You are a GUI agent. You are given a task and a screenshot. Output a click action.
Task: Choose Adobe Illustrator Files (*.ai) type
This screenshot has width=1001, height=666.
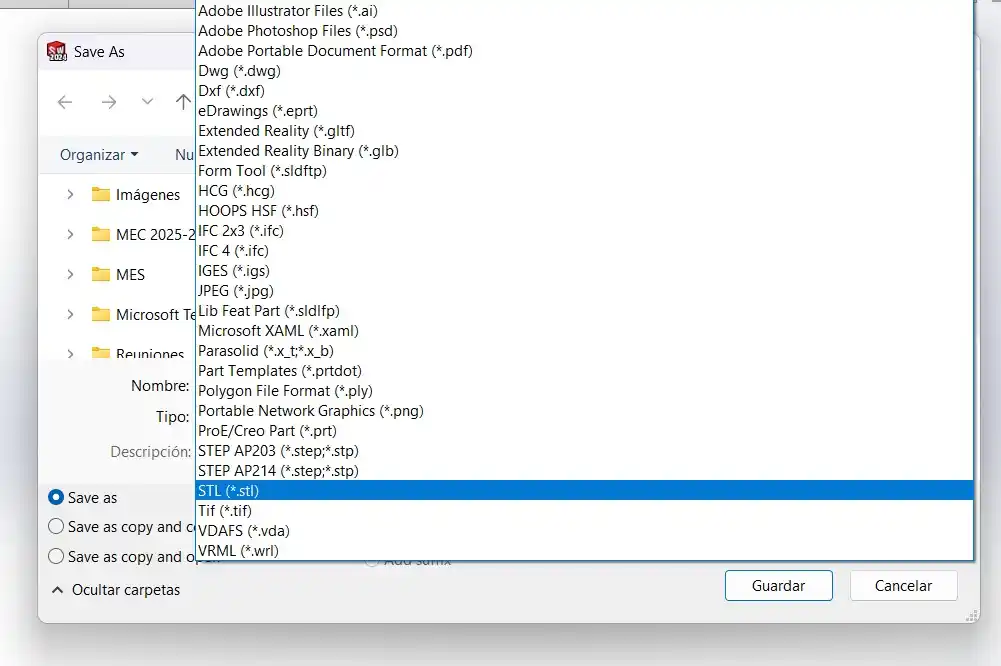(x=584, y=11)
